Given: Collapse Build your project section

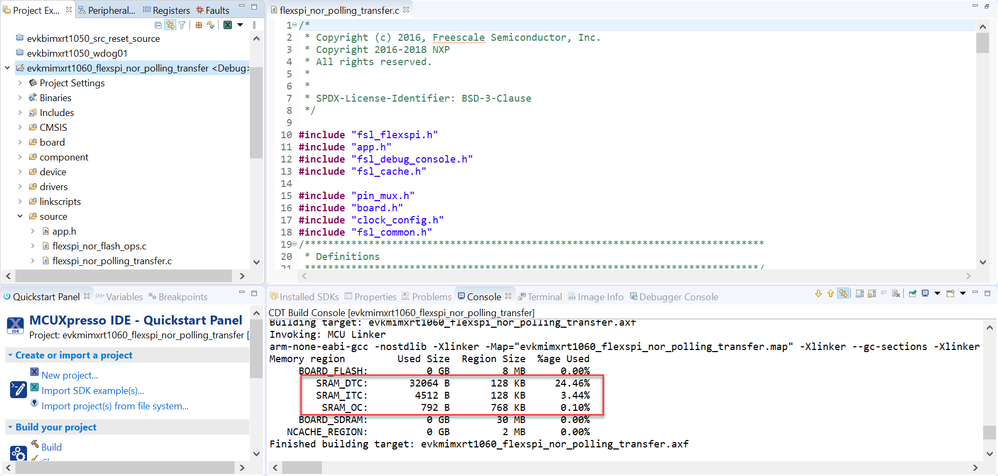Looking at the screenshot, I should tap(10, 427).
